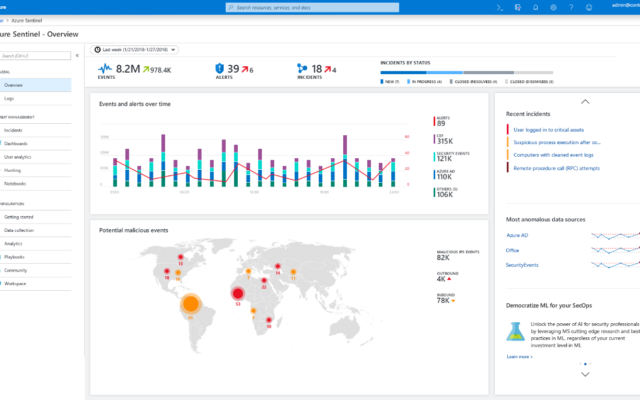Click the ML flask icon
The width and height of the screenshot is (640, 400).
coord(515,331)
